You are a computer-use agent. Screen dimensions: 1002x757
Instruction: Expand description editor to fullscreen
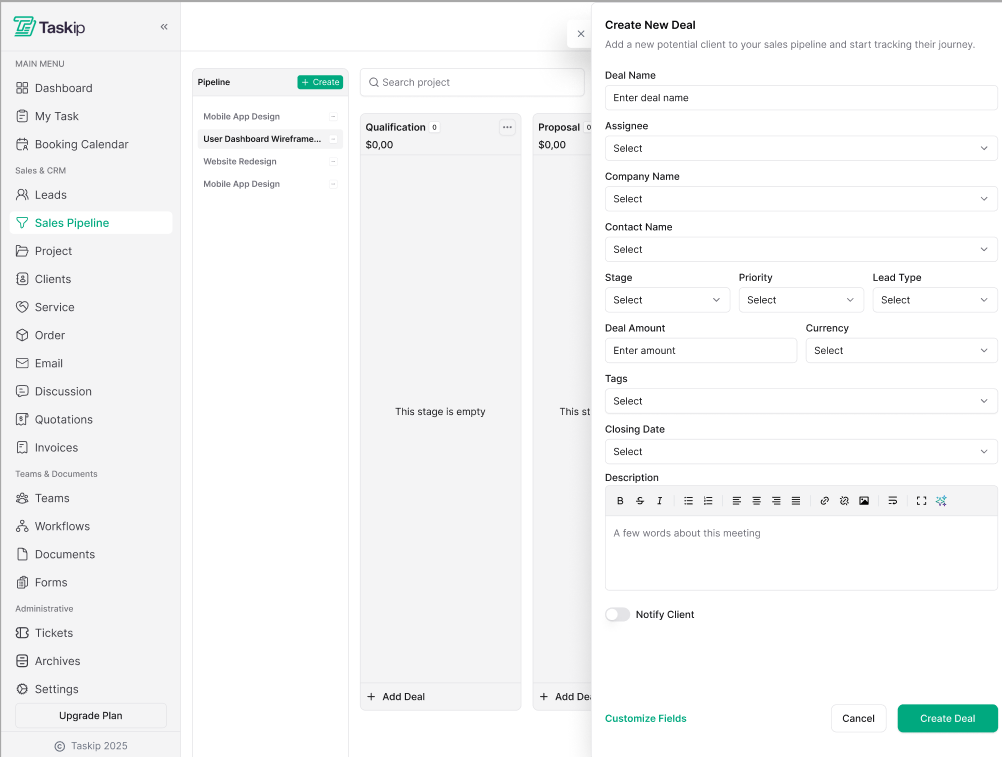pyautogui.click(x=921, y=501)
